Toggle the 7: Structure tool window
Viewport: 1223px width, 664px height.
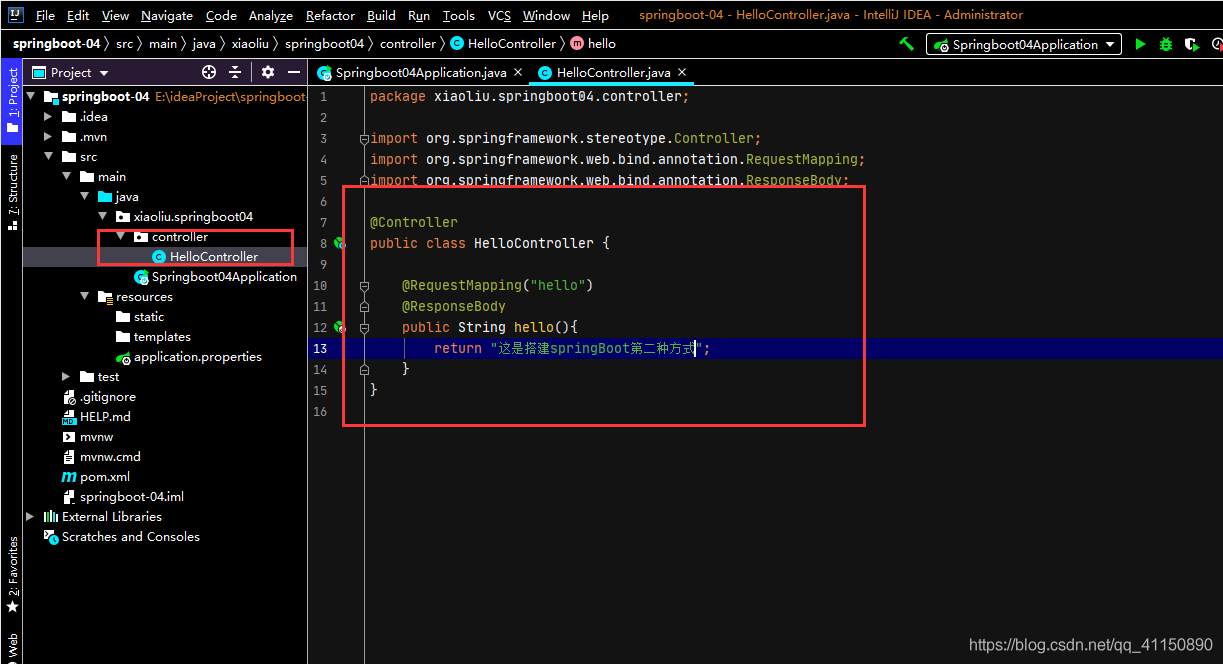pos(12,192)
